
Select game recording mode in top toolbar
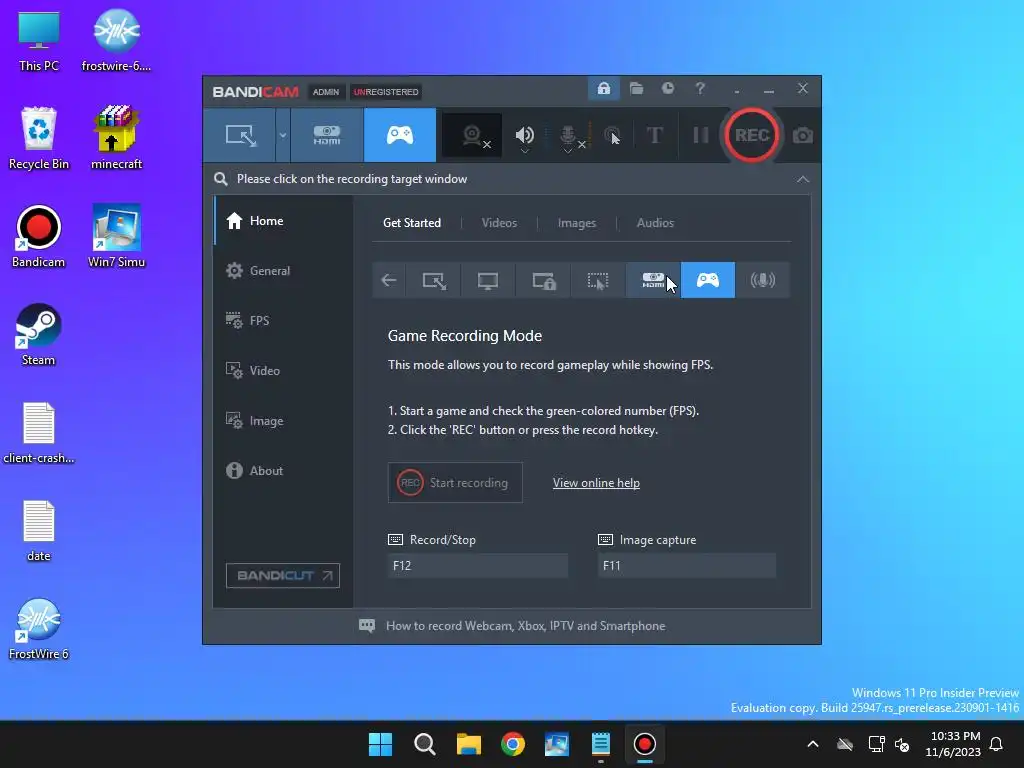[400, 135]
